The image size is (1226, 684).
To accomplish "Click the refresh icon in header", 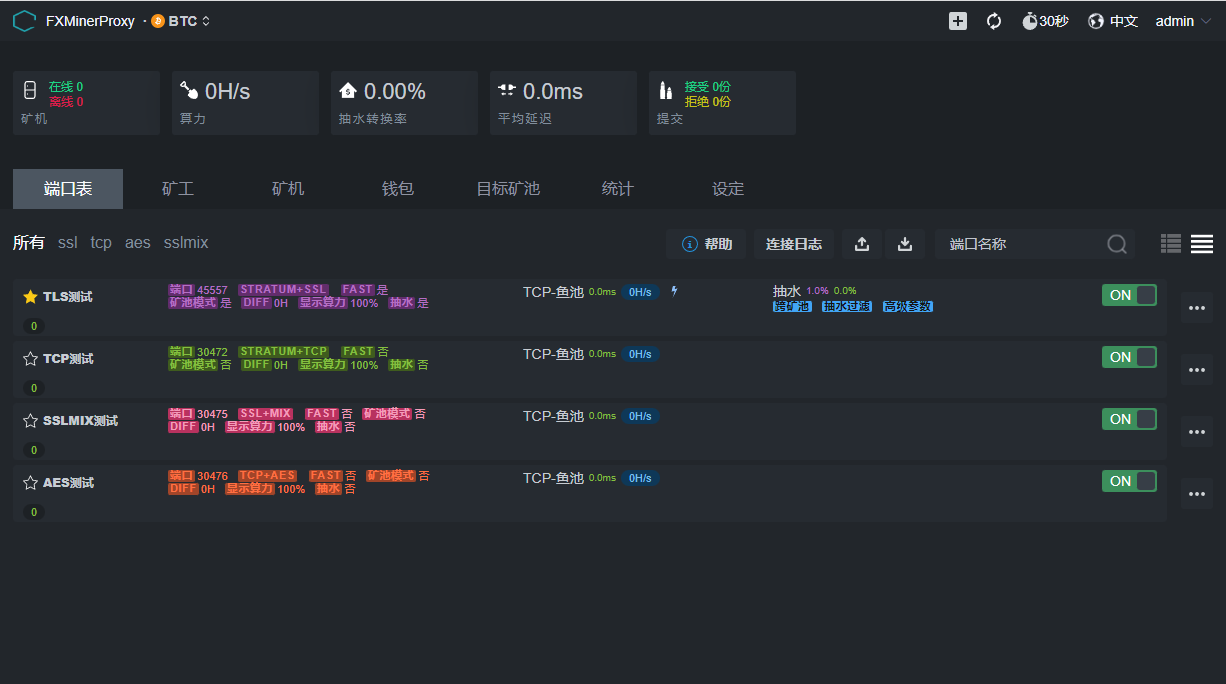I will pos(994,21).
